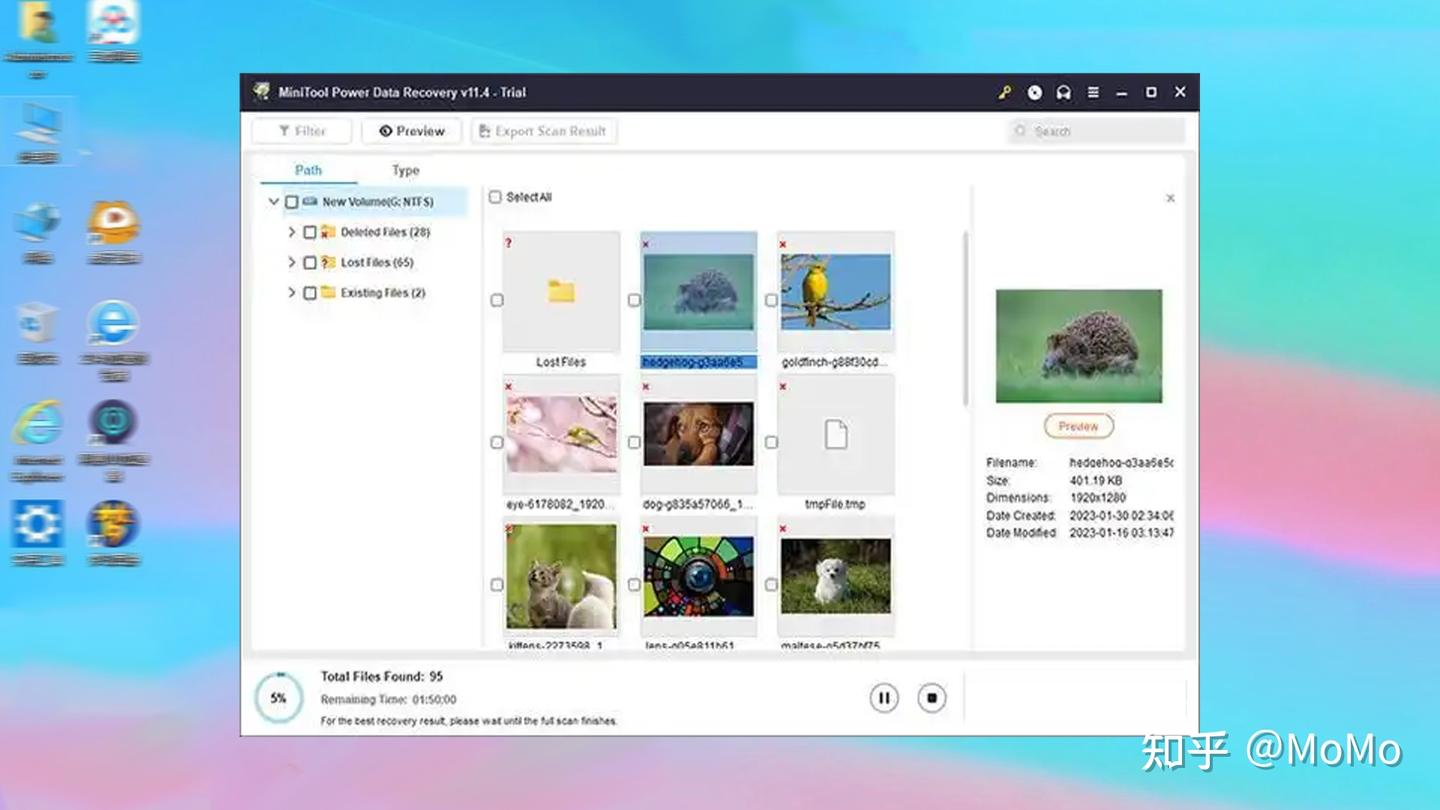
Task: Select the lens thumbnail
Action: click(698, 577)
